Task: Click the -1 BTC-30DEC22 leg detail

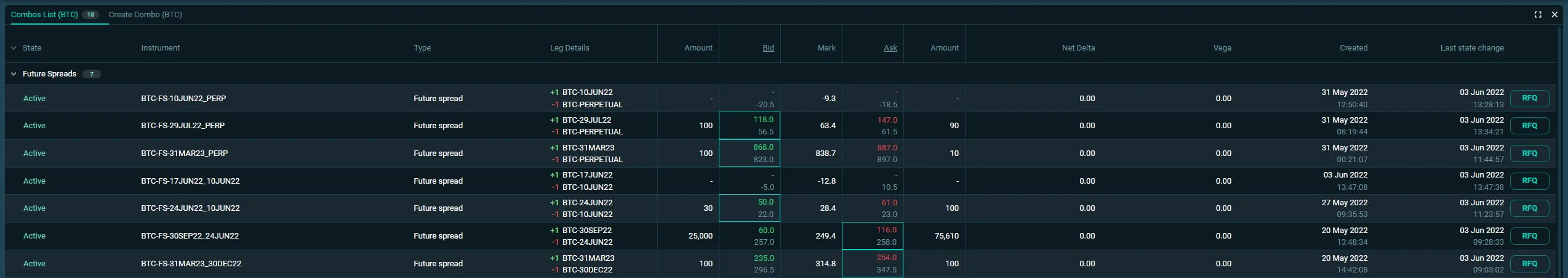Action: pos(581,270)
